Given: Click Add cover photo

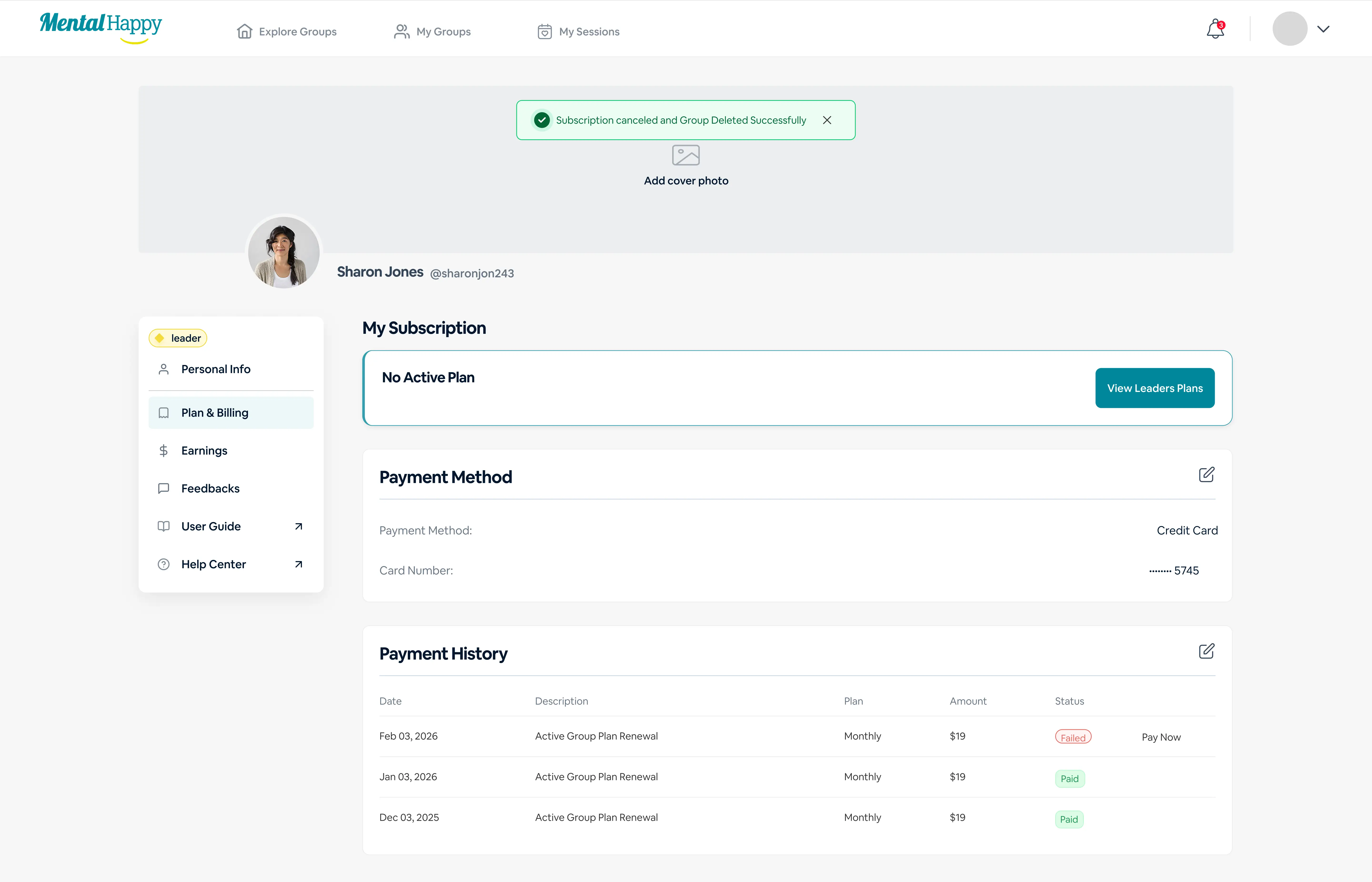Looking at the screenshot, I should (x=686, y=181).
